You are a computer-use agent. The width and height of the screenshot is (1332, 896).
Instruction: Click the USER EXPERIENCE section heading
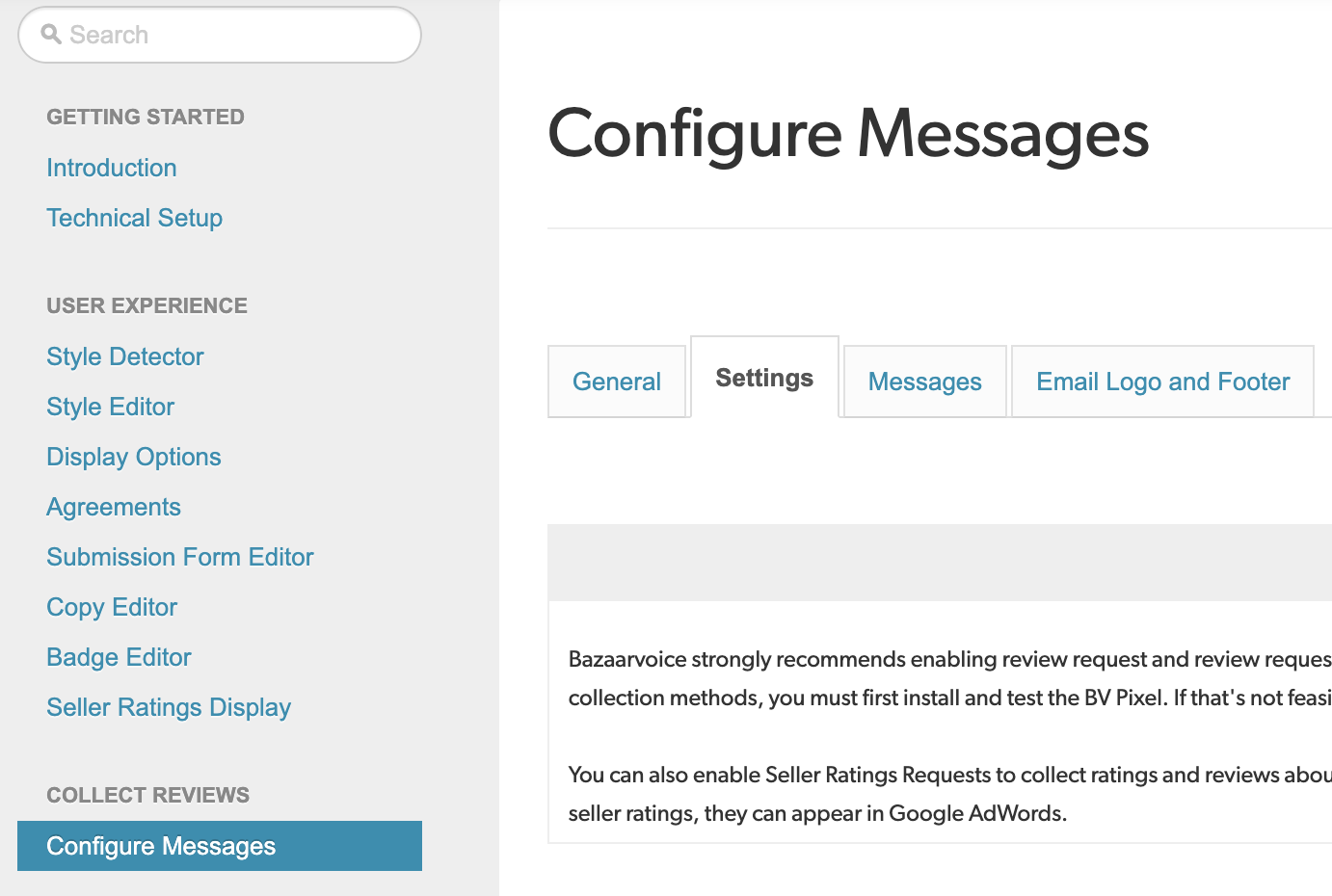click(x=147, y=305)
